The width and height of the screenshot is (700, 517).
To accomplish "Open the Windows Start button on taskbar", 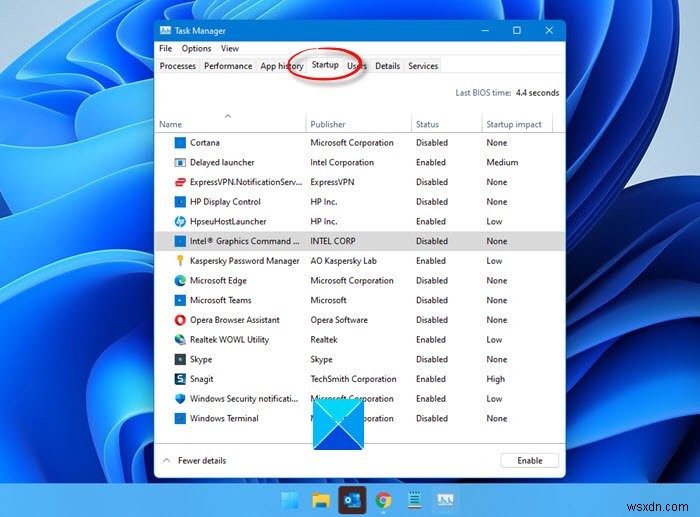I will 290,500.
